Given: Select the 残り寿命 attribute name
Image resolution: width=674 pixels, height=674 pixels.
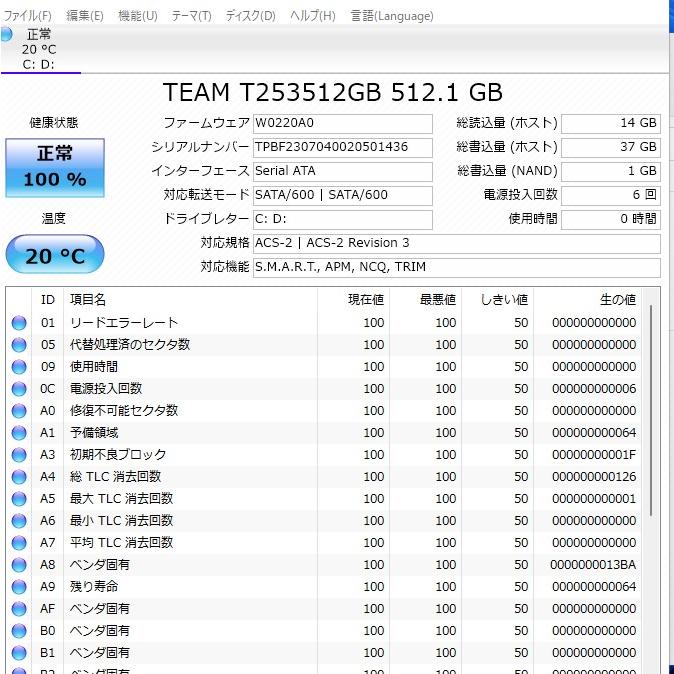Looking at the screenshot, I should click(94, 587).
